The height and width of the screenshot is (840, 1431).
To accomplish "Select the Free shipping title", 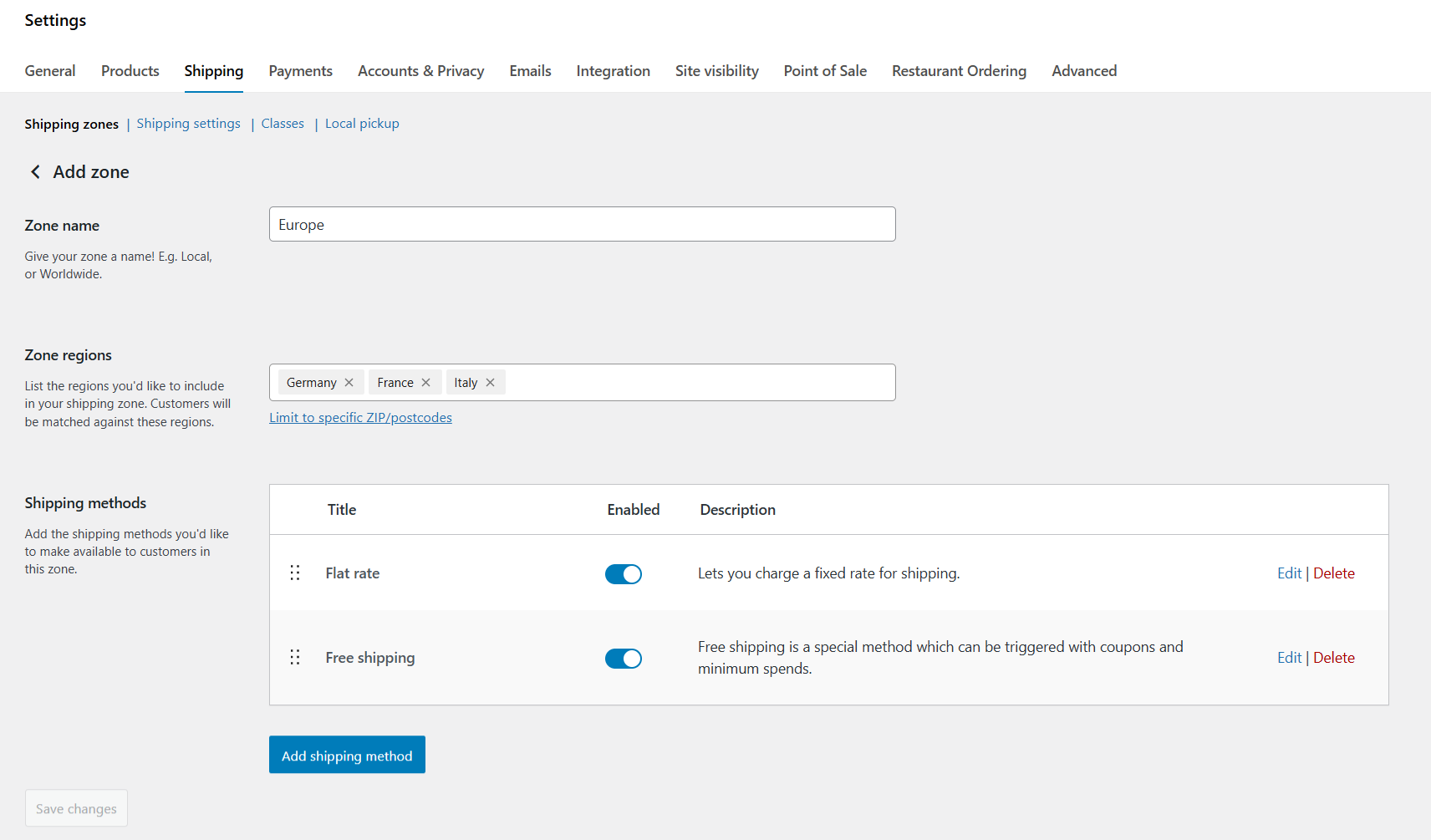I will click(x=370, y=658).
